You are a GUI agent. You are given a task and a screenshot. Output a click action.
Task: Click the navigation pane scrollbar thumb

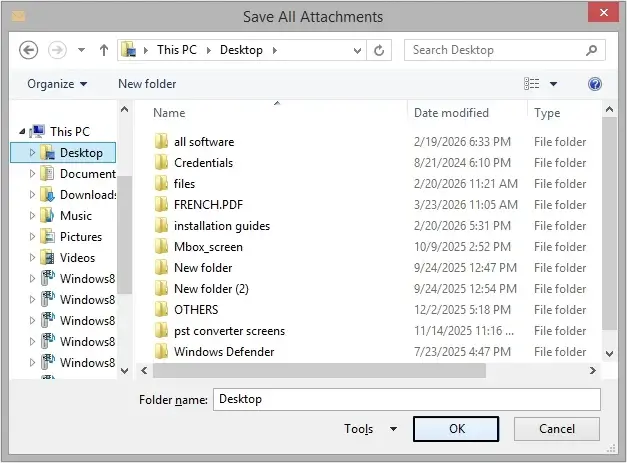[124, 235]
